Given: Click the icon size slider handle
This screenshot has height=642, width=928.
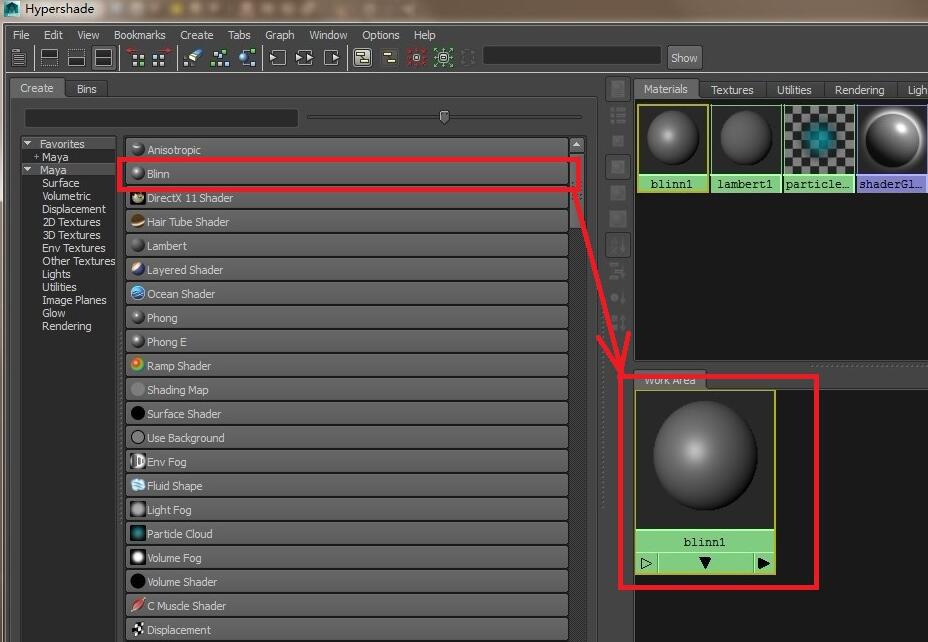Looking at the screenshot, I should coord(444,117).
